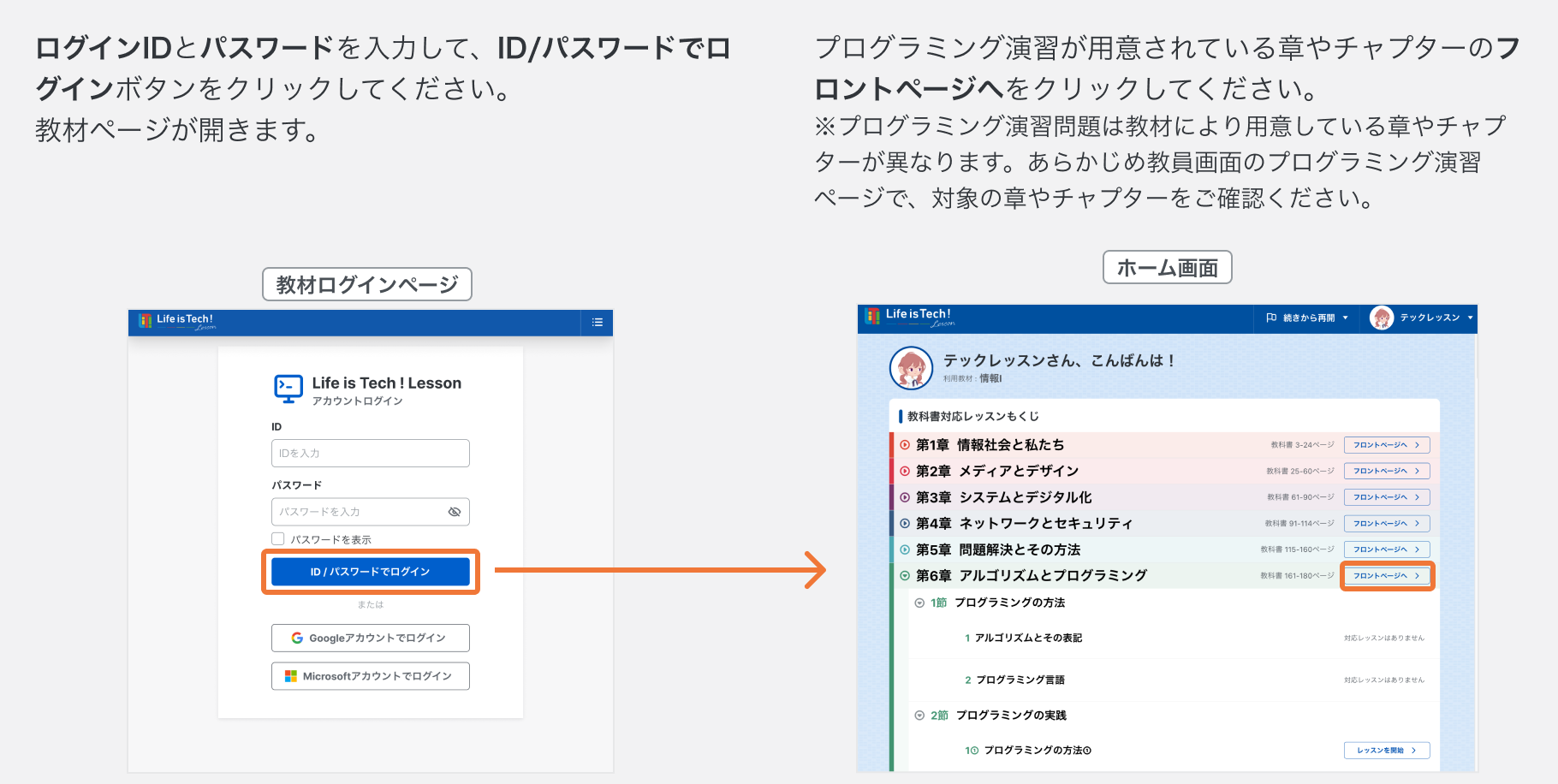Toggle the eye icon in the password field
1558x784 pixels.
point(455,512)
